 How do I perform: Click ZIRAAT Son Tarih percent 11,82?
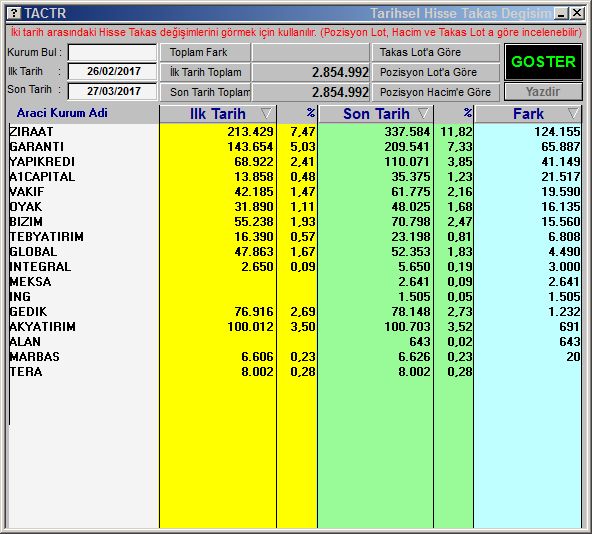[x=456, y=131]
